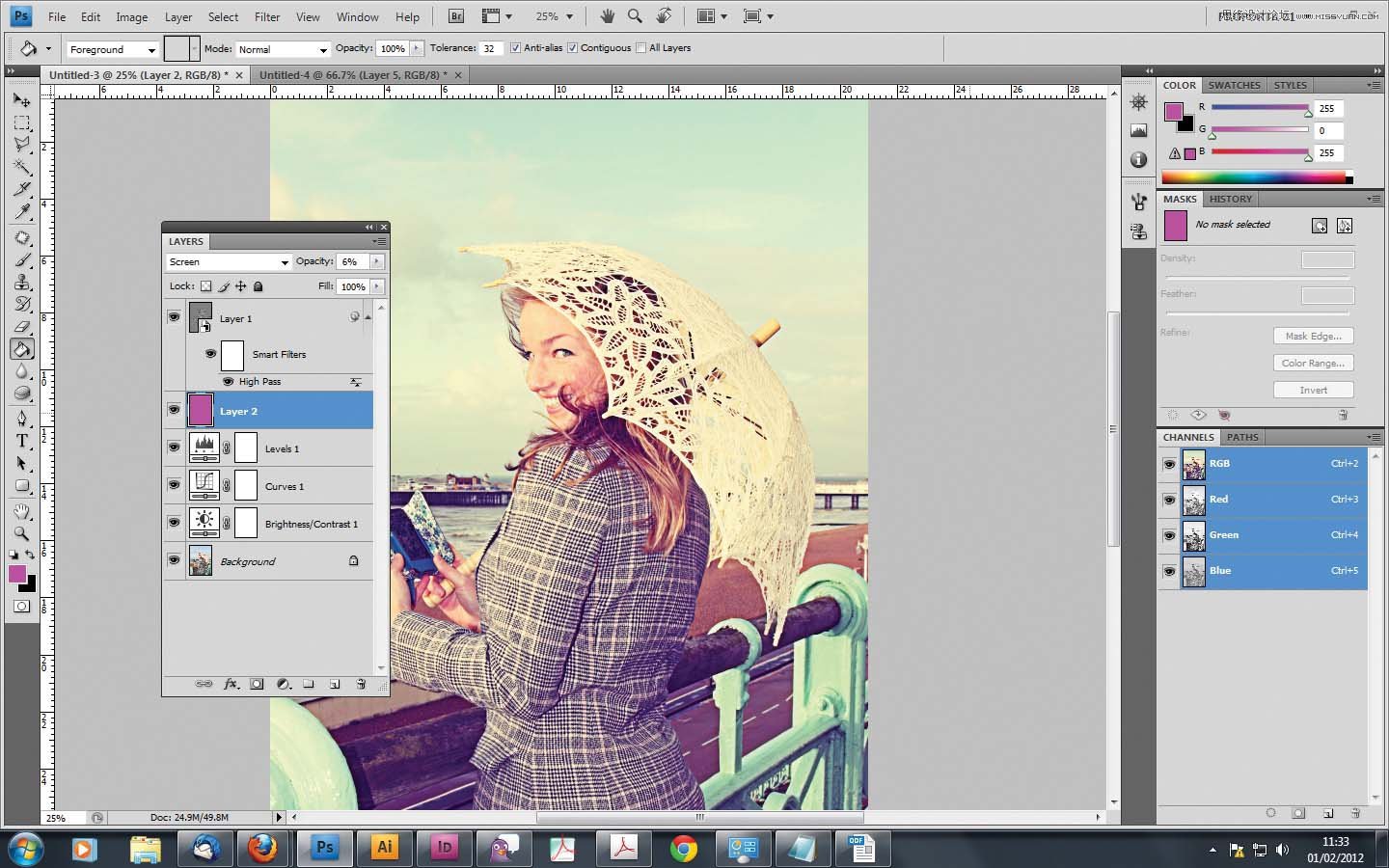Choose the Eyedropper tool

[x=21, y=212]
